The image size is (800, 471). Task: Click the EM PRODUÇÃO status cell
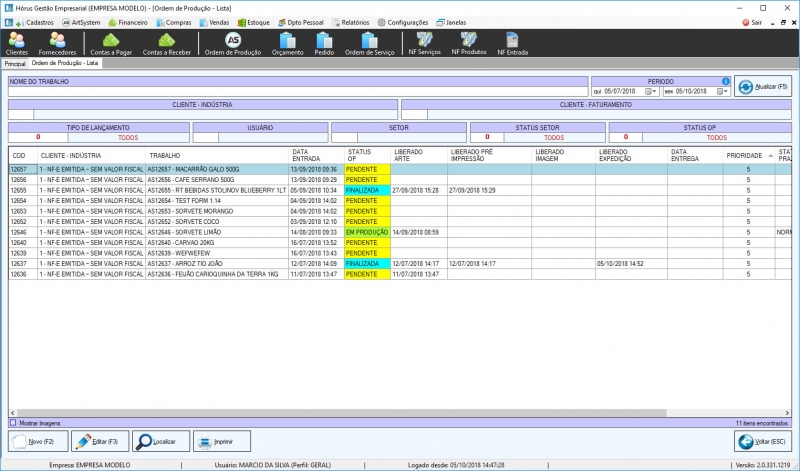click(x=367, y=232)
